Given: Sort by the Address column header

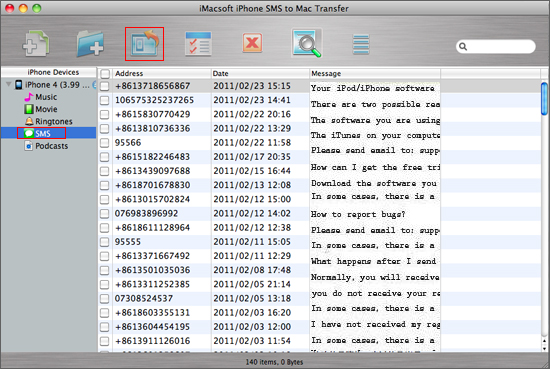Looking at the screenshot, I should [x=162, y=74].
